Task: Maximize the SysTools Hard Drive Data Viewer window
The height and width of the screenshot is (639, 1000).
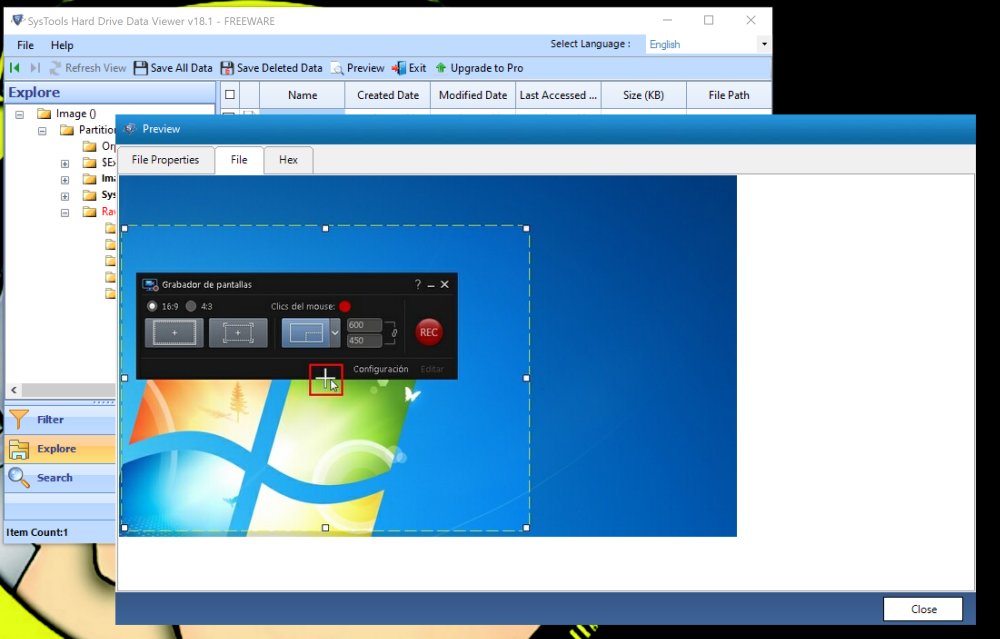Action: click(709, 20)
